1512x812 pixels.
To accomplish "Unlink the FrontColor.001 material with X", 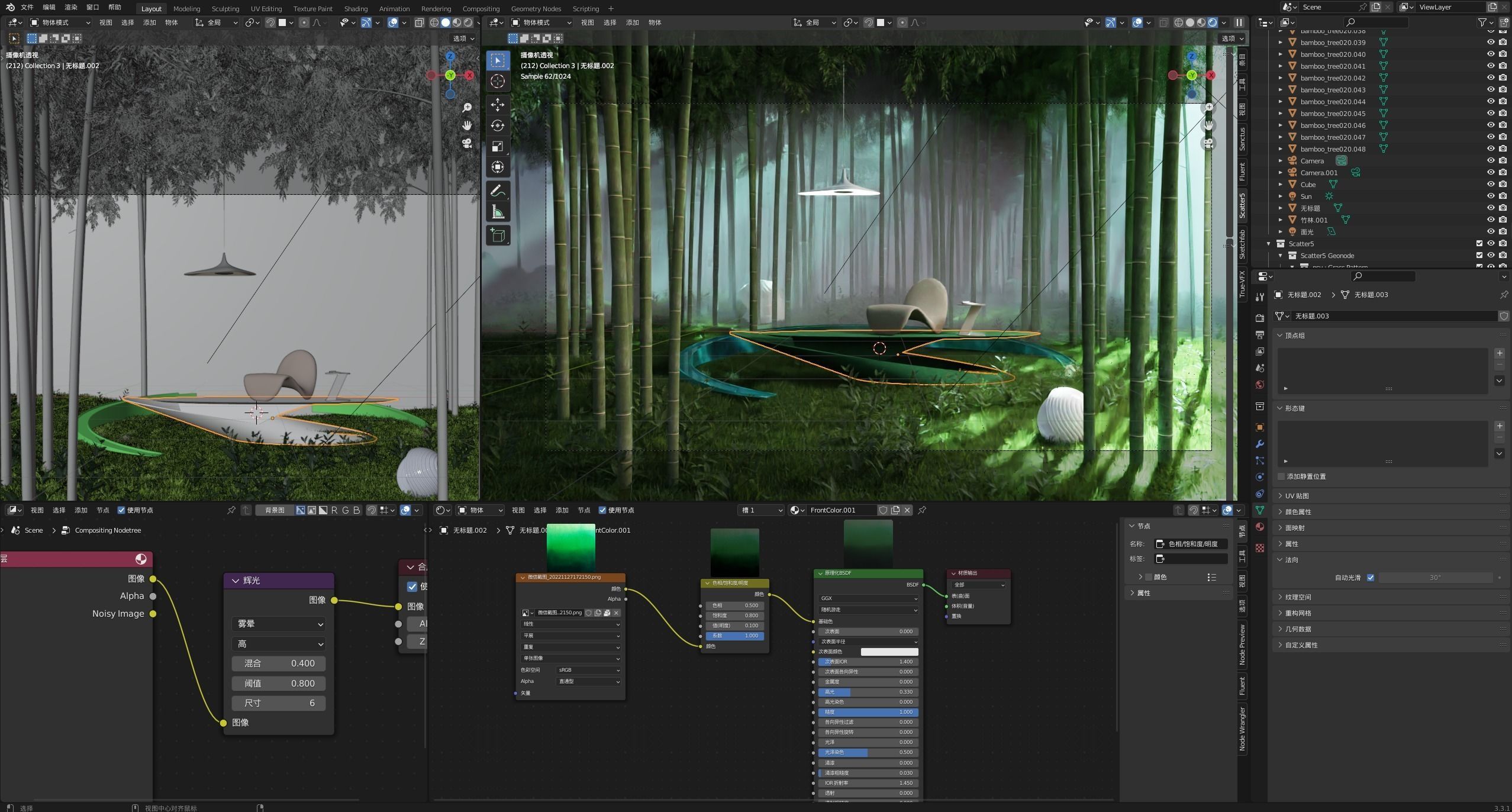I will coord(907,510).
